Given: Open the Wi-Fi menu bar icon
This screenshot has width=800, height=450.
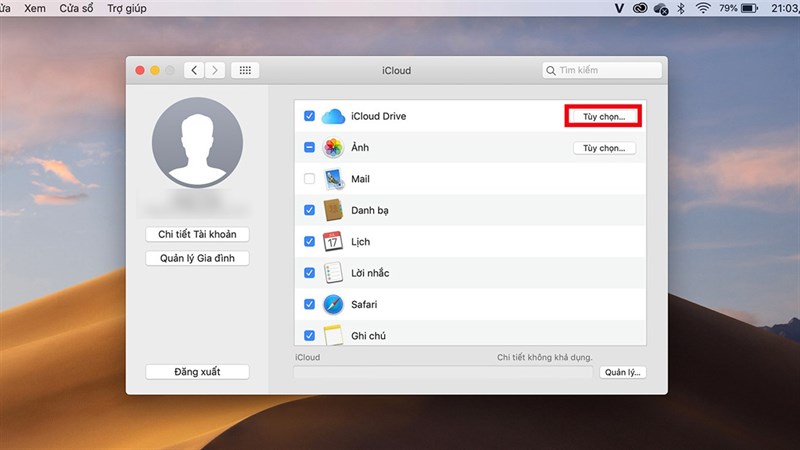Looking at the screenshot, I should point(703,8).
